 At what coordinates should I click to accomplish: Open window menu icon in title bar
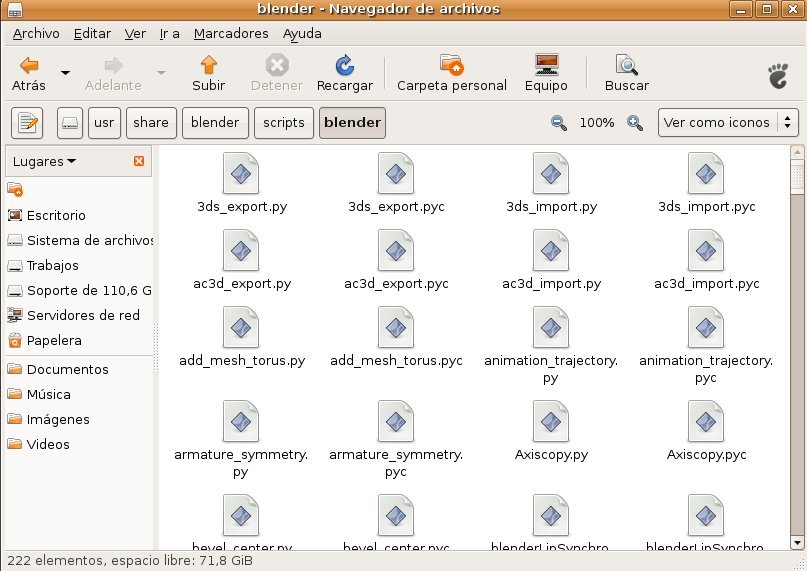point(15,9)
